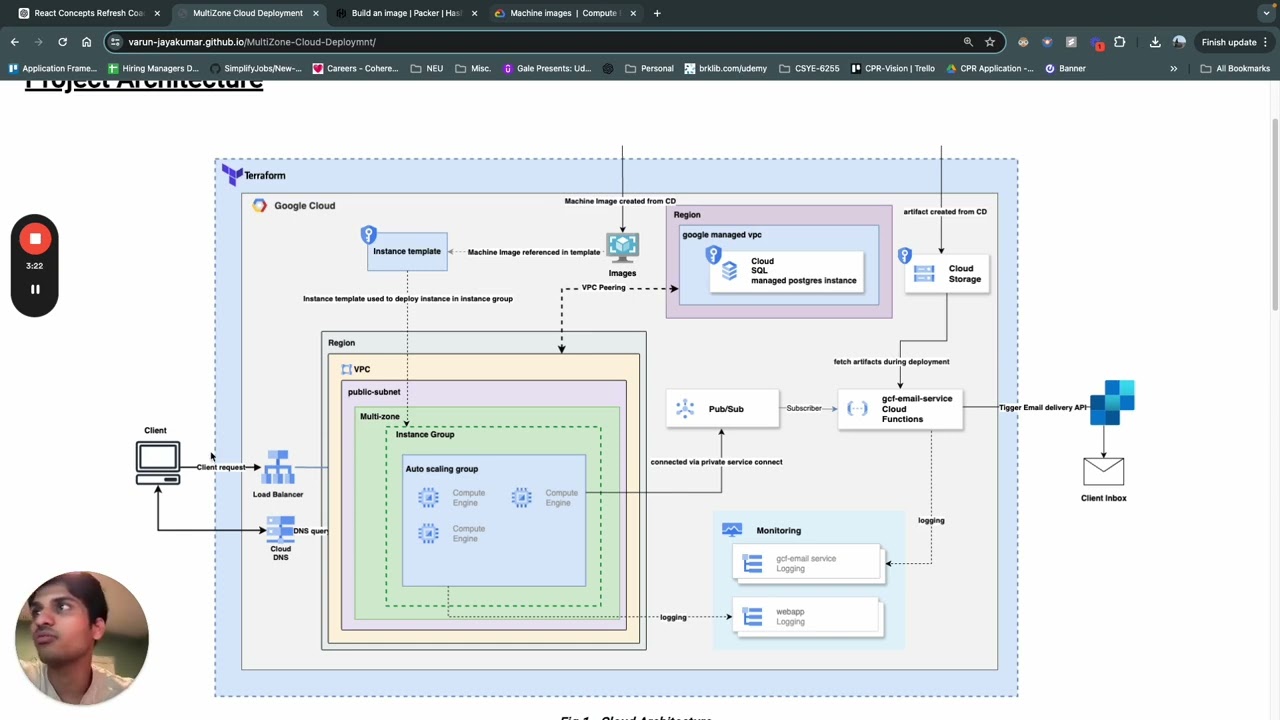Screen dimensions: 1280x720
Task: Select the MultiZone Cloud Deployment tab
Action: tap(248, 13)
